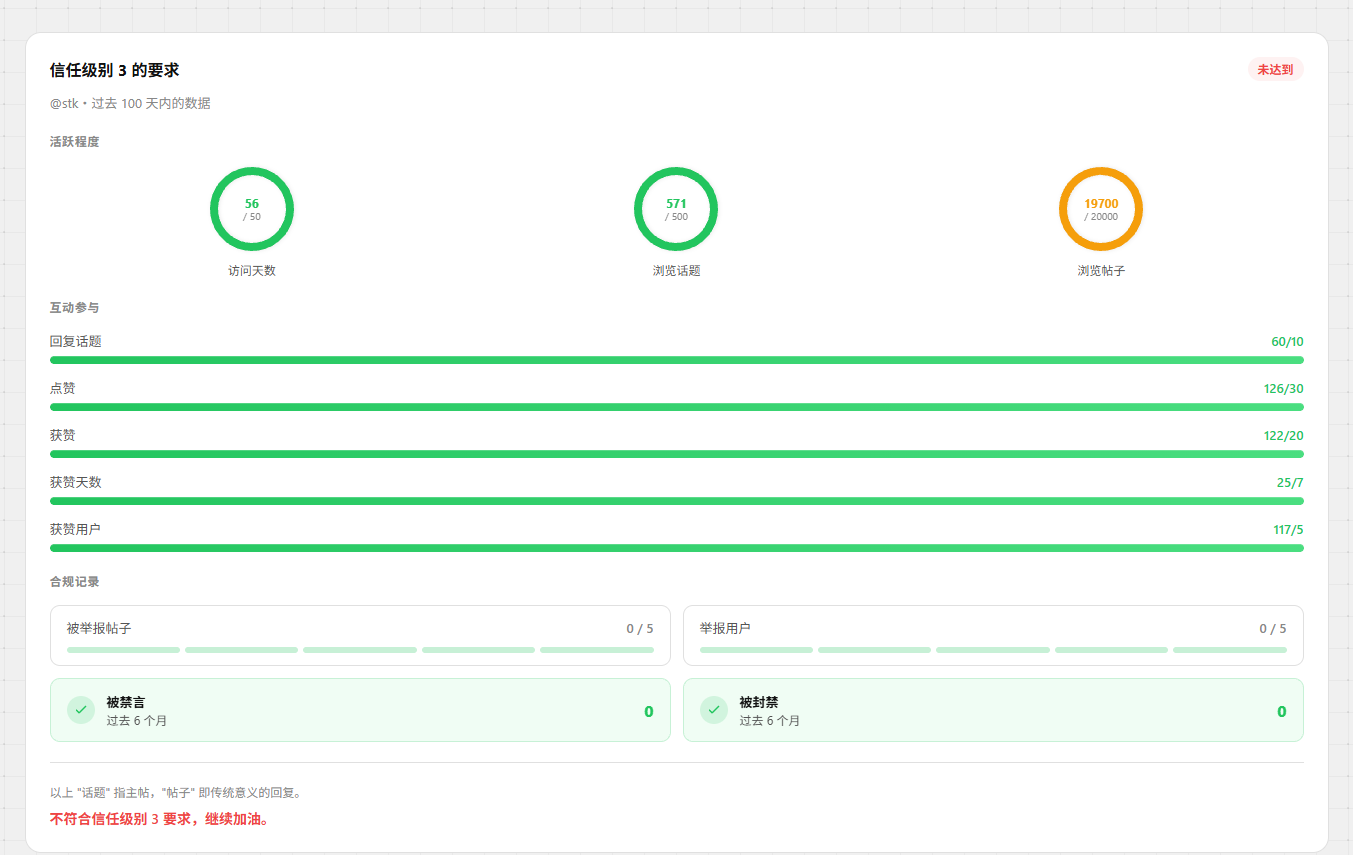Click the 浏览话题 label

tap(676, 271)
